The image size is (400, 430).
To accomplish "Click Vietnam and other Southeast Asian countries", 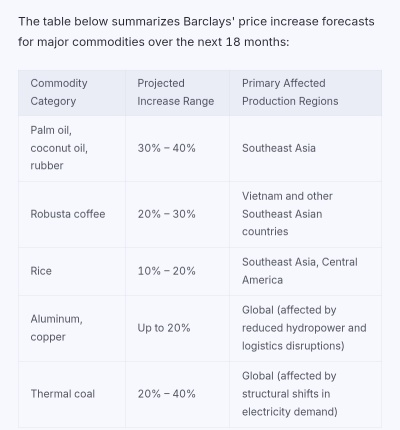I will click(x=287, y=214).
